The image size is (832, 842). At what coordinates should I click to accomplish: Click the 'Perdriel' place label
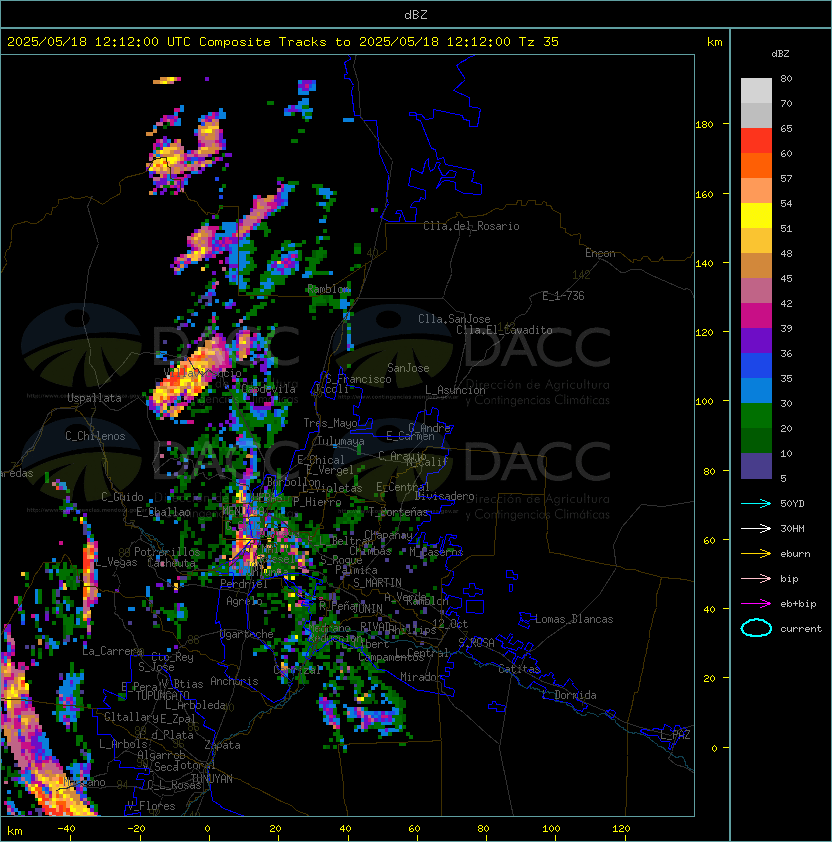coord(244,584)
